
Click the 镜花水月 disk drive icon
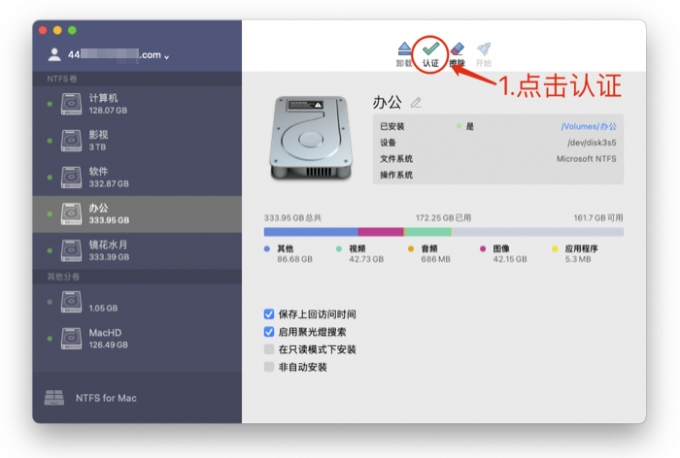(71, 250)
